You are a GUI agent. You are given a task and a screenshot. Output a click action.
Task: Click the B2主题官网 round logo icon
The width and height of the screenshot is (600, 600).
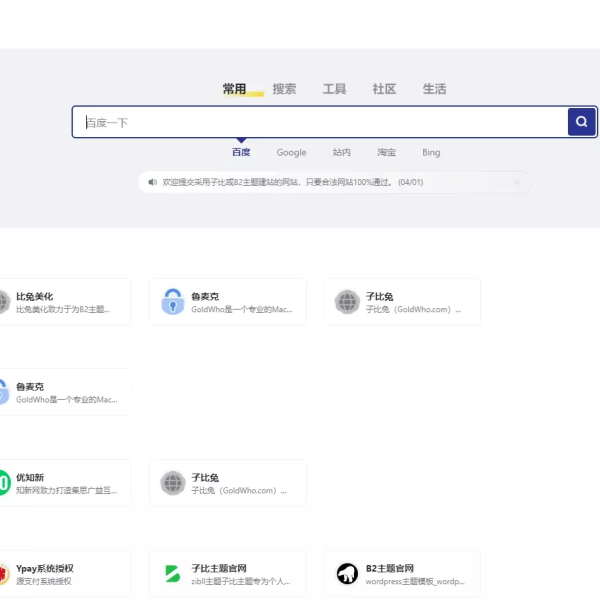click(347, 574)
